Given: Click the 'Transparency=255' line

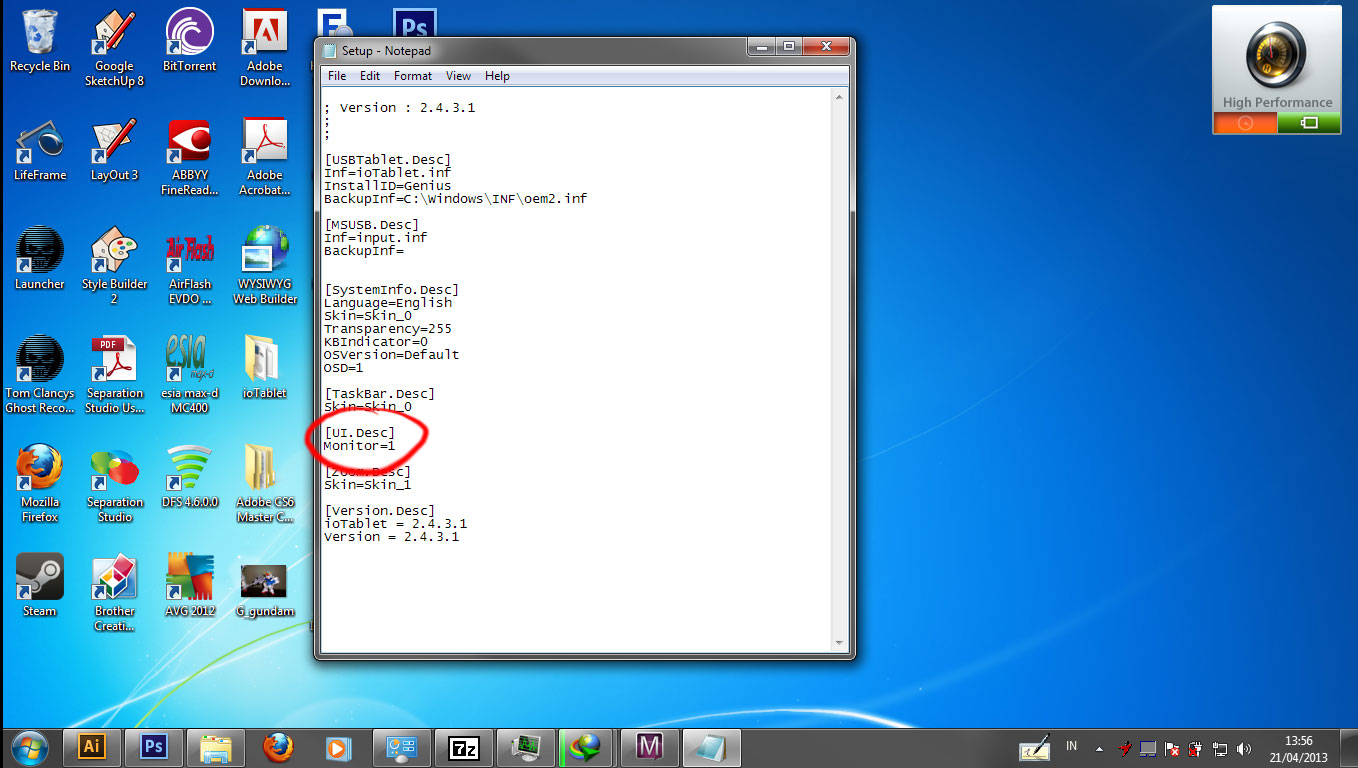Looking at the screenshot, I should coord(388,328).
